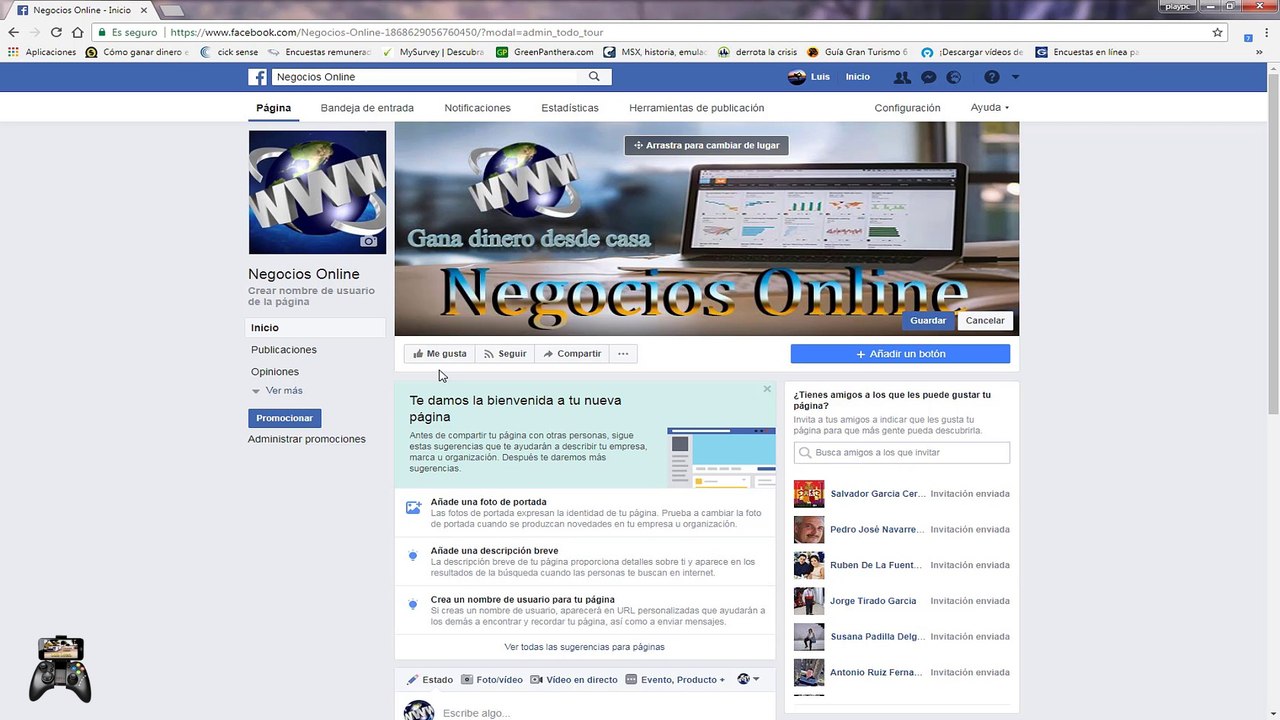Open the post-as page selector dropdown
Screen dimensions: 1280x720
(x=748, y=679)
